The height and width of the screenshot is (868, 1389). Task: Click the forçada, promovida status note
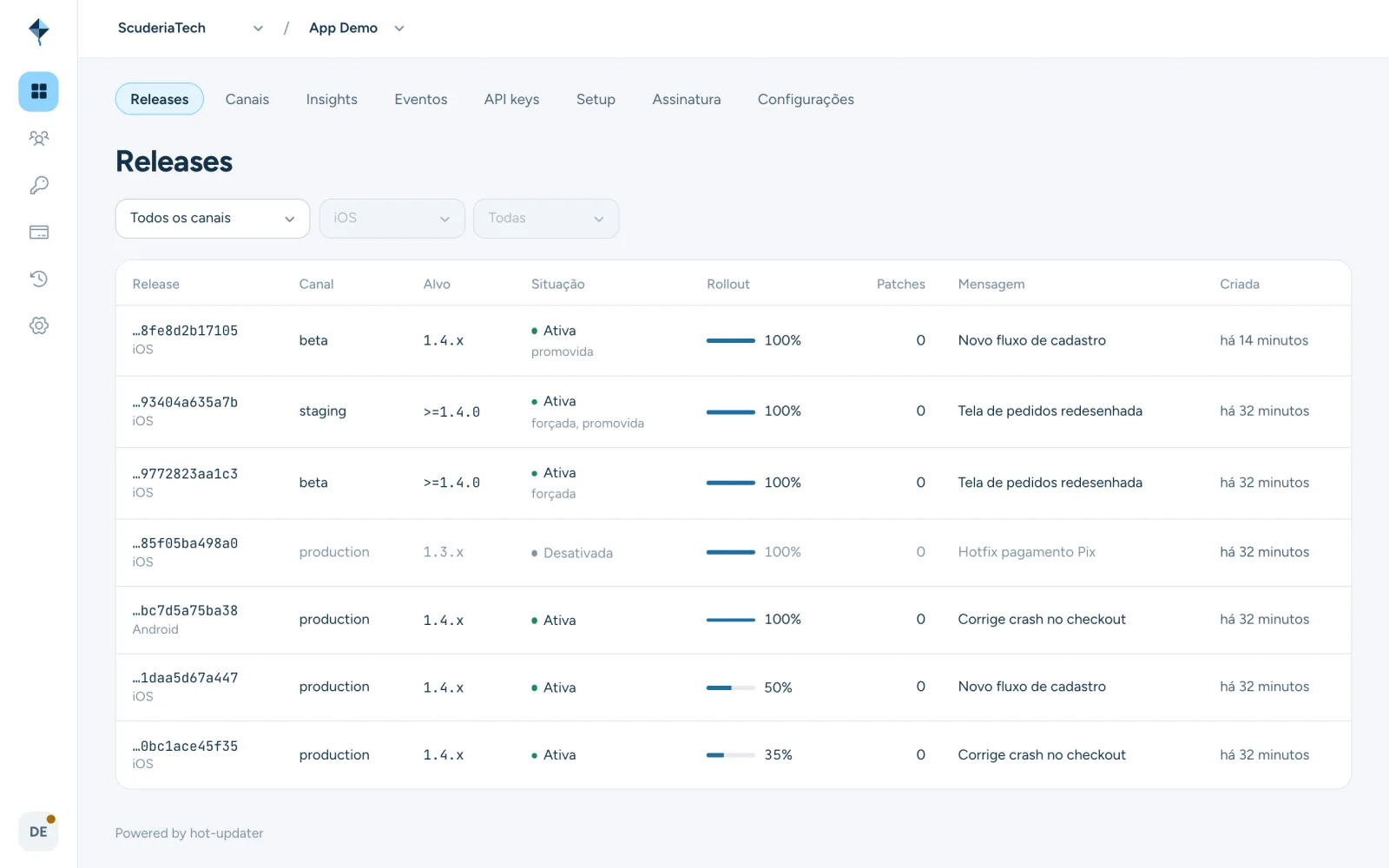588,424
